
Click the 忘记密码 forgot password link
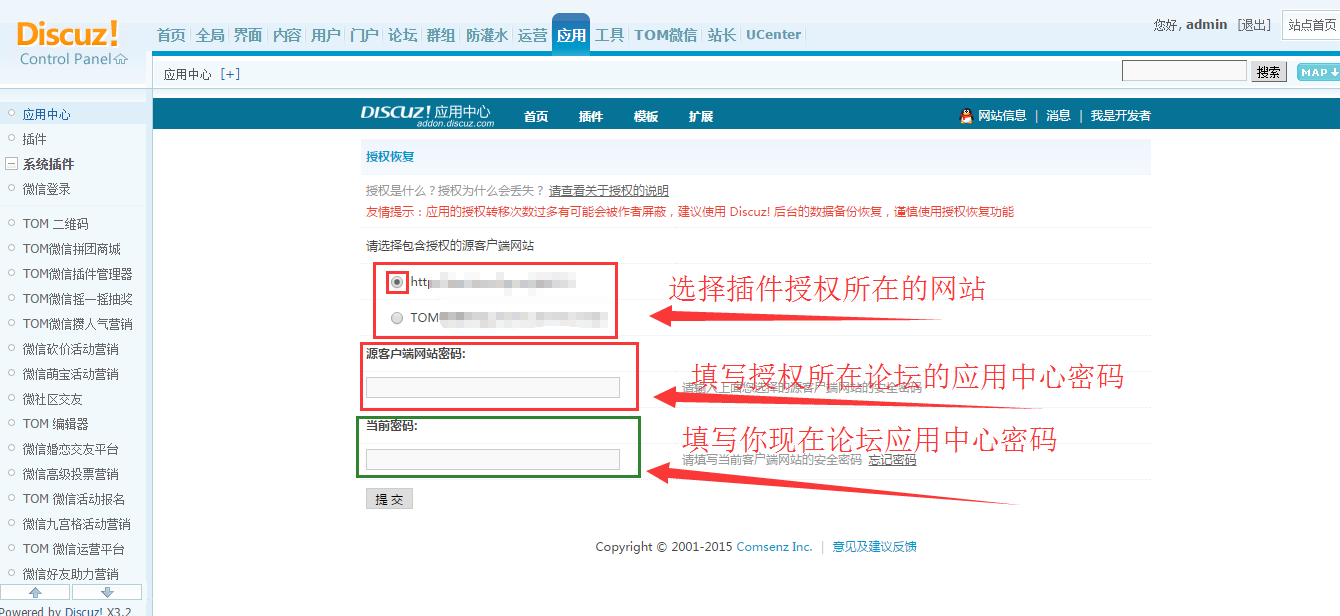(x=892, y=460)
